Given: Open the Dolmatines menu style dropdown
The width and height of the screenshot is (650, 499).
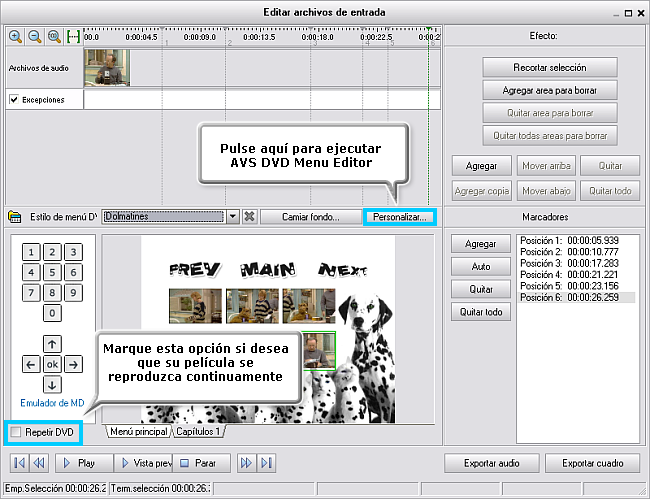Looking at the screenshot, I should (233, 216).
